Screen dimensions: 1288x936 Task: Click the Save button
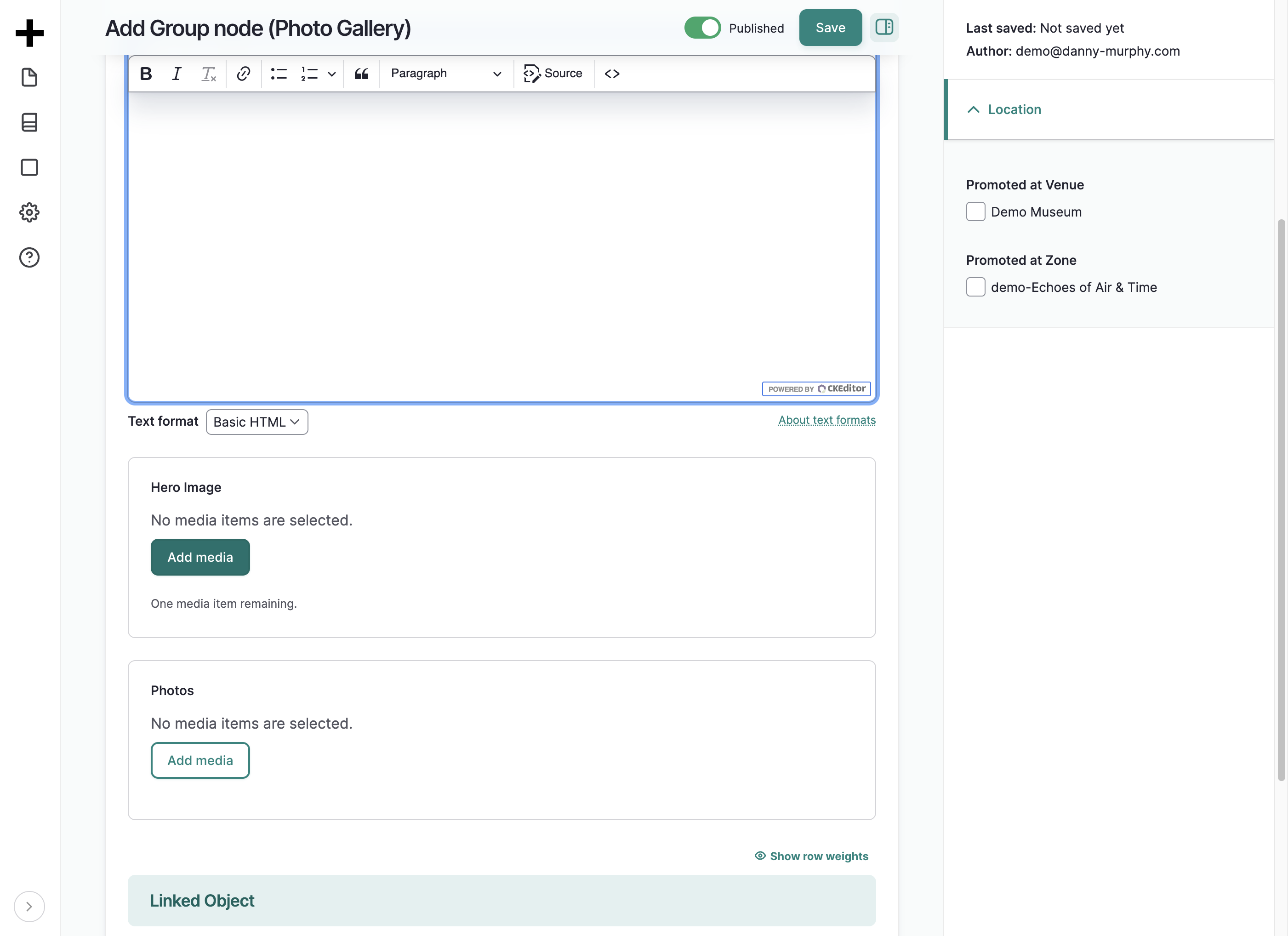coord(830,28)
